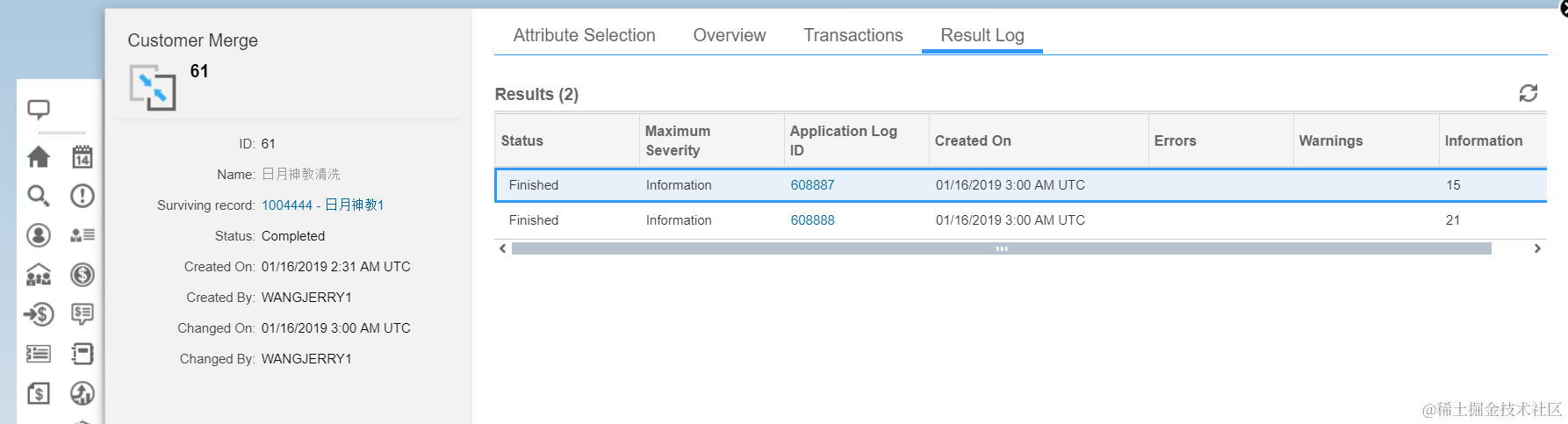This screenshot has width=1568, height=424.
Task: Click the ID value 61 field
Action: point(269,144)
